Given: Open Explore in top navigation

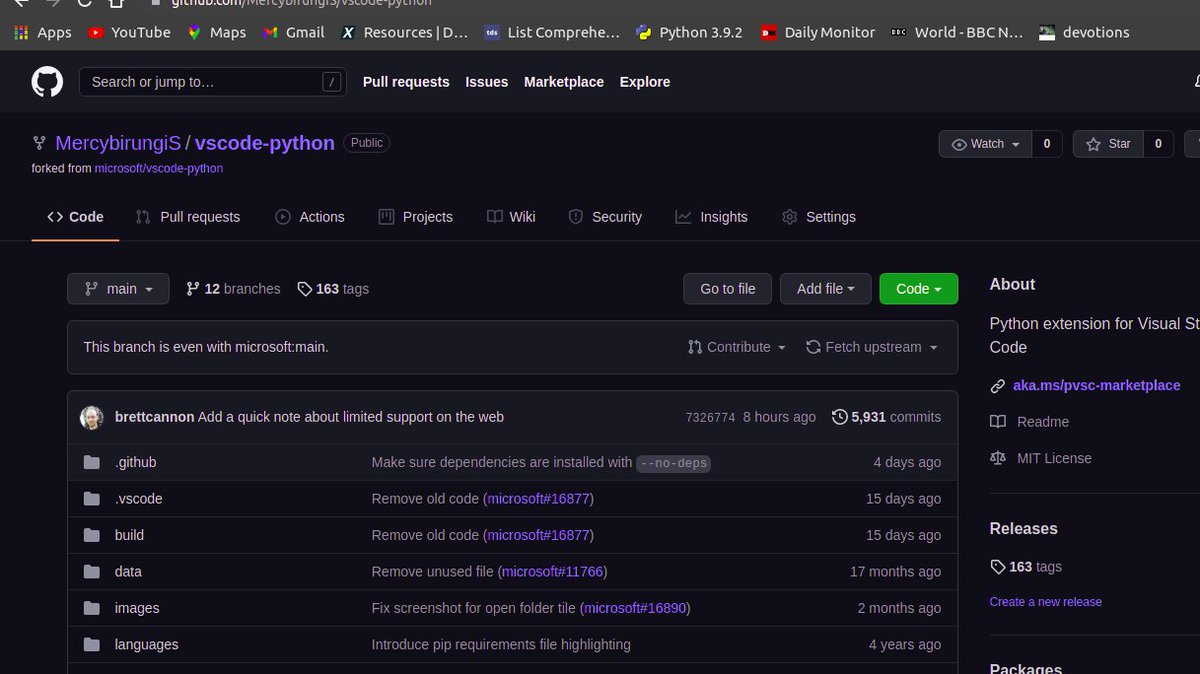Looking at the screenshot, I should pyautogui.click(x=645, y=82).
